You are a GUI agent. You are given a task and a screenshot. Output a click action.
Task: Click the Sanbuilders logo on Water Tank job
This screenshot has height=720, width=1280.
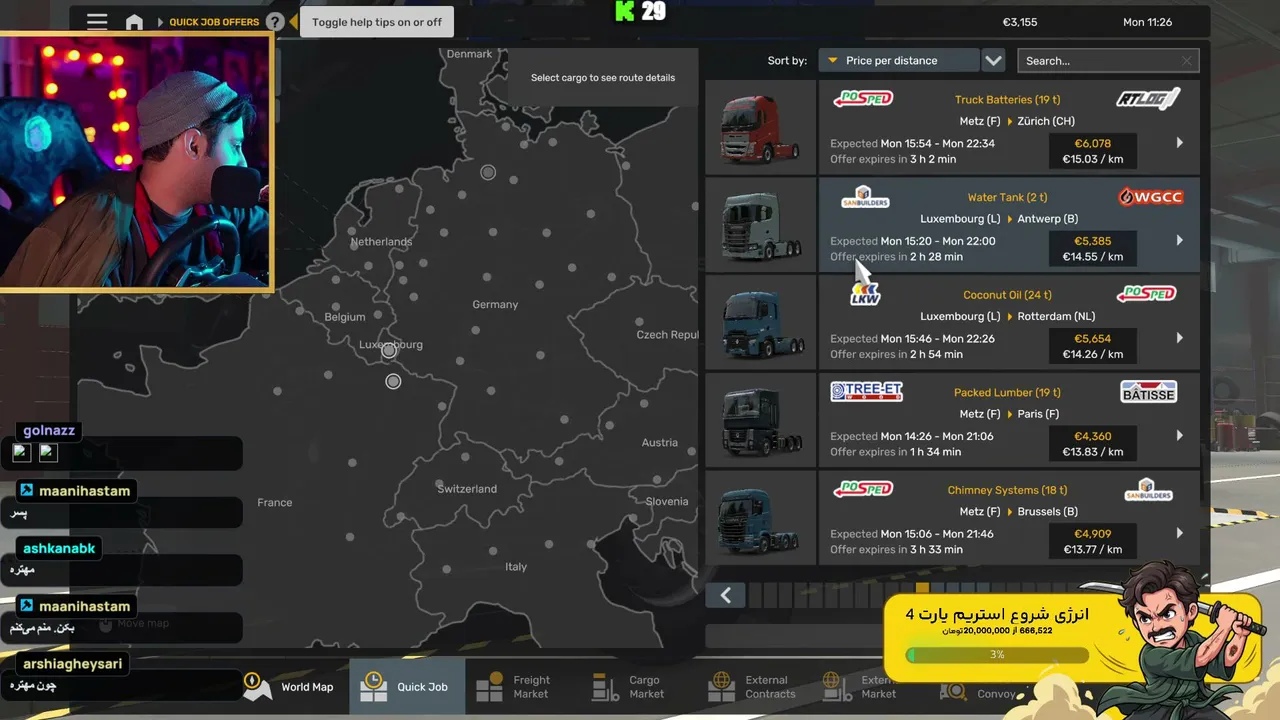tap(865, 196)
